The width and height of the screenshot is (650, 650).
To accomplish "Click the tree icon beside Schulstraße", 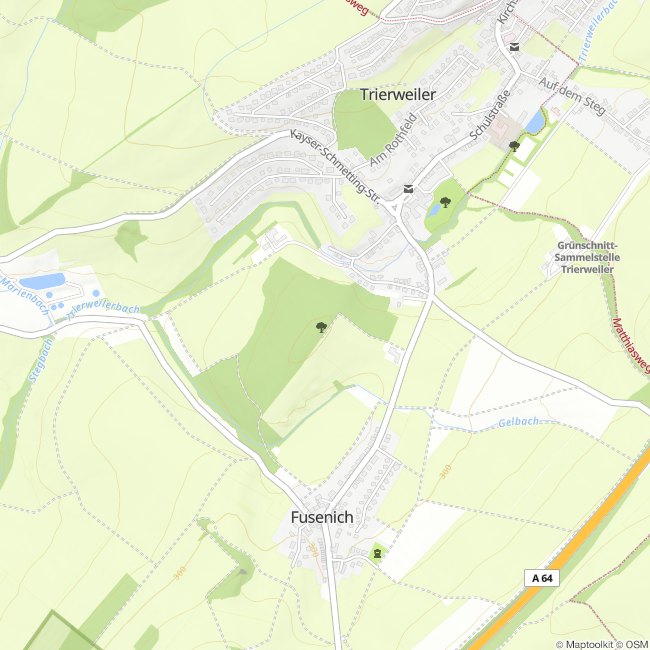I will [x=514, y=146].
